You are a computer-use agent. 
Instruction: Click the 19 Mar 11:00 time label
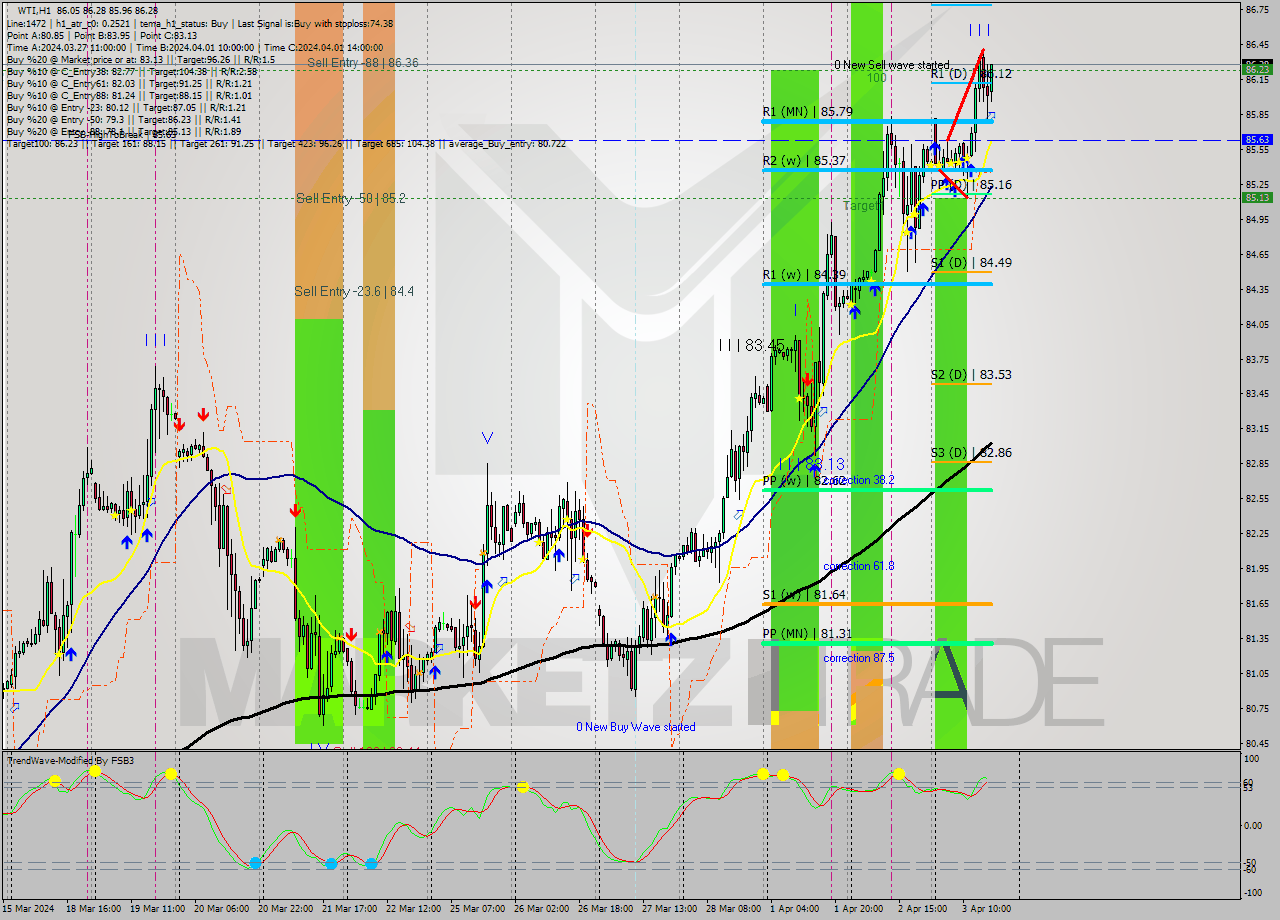click(x=157, y=909)
